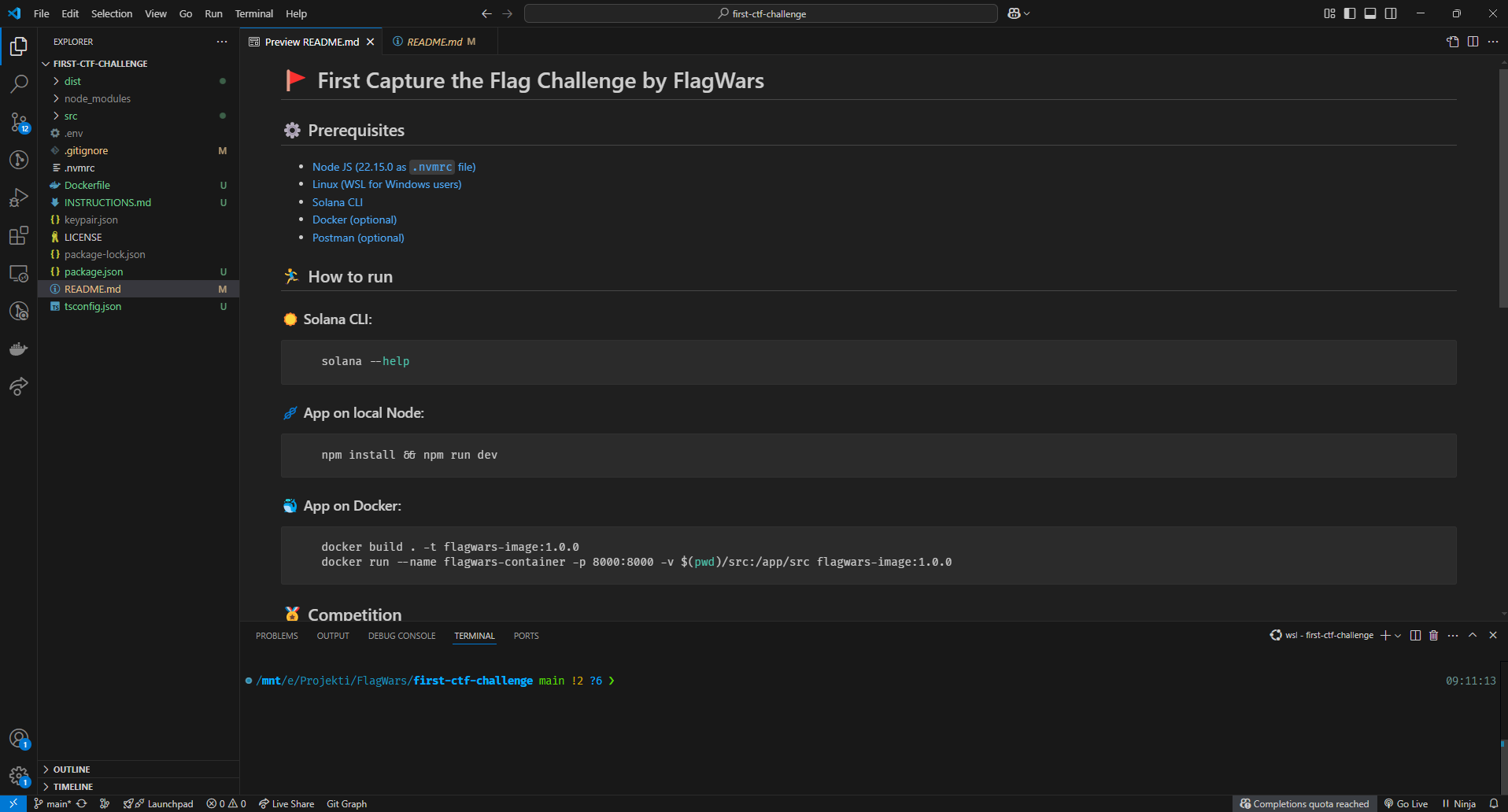This screenshot has width=1508, height=812.
Task: Click the preview pane vertical scrollbar
Action: pyautogui.click(x=1503, y=189)
